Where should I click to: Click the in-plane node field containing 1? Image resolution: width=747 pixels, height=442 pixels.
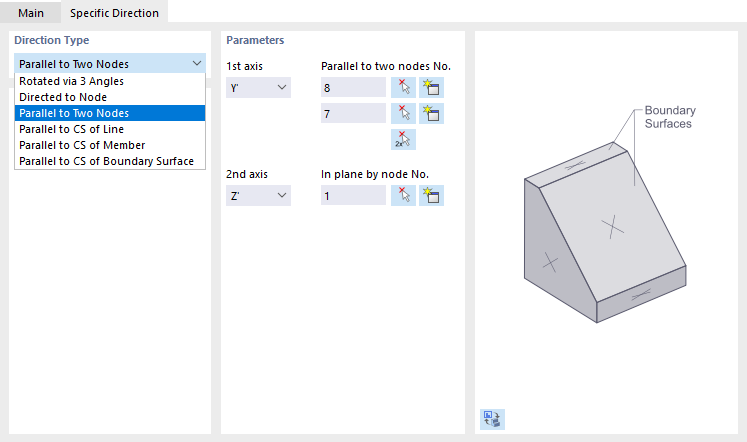pos(353,195)
